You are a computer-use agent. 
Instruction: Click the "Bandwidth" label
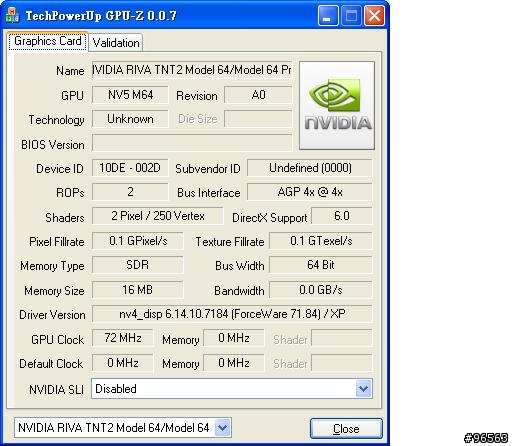(239, 291)
